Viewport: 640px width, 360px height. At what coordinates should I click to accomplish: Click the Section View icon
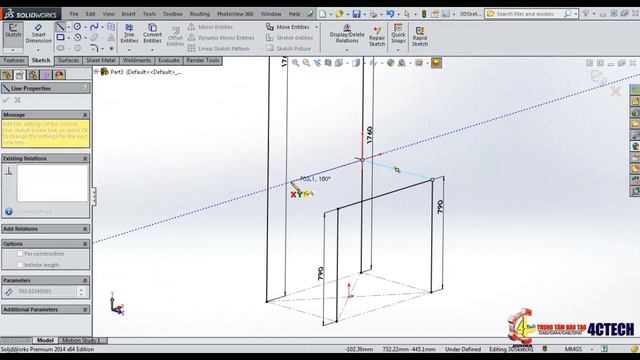(x=328, y=63)
